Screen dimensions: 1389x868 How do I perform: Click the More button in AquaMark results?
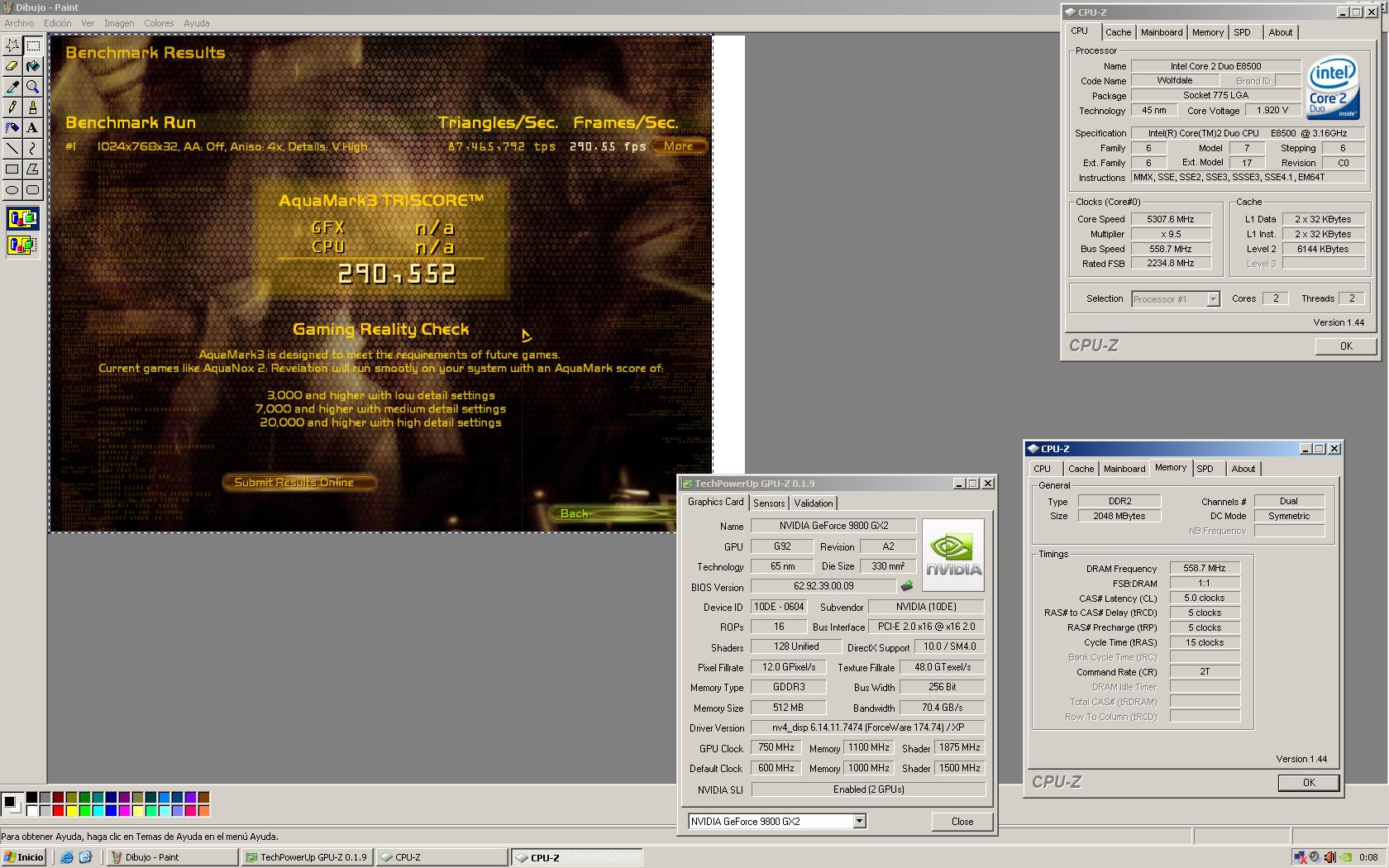(679, 146)
